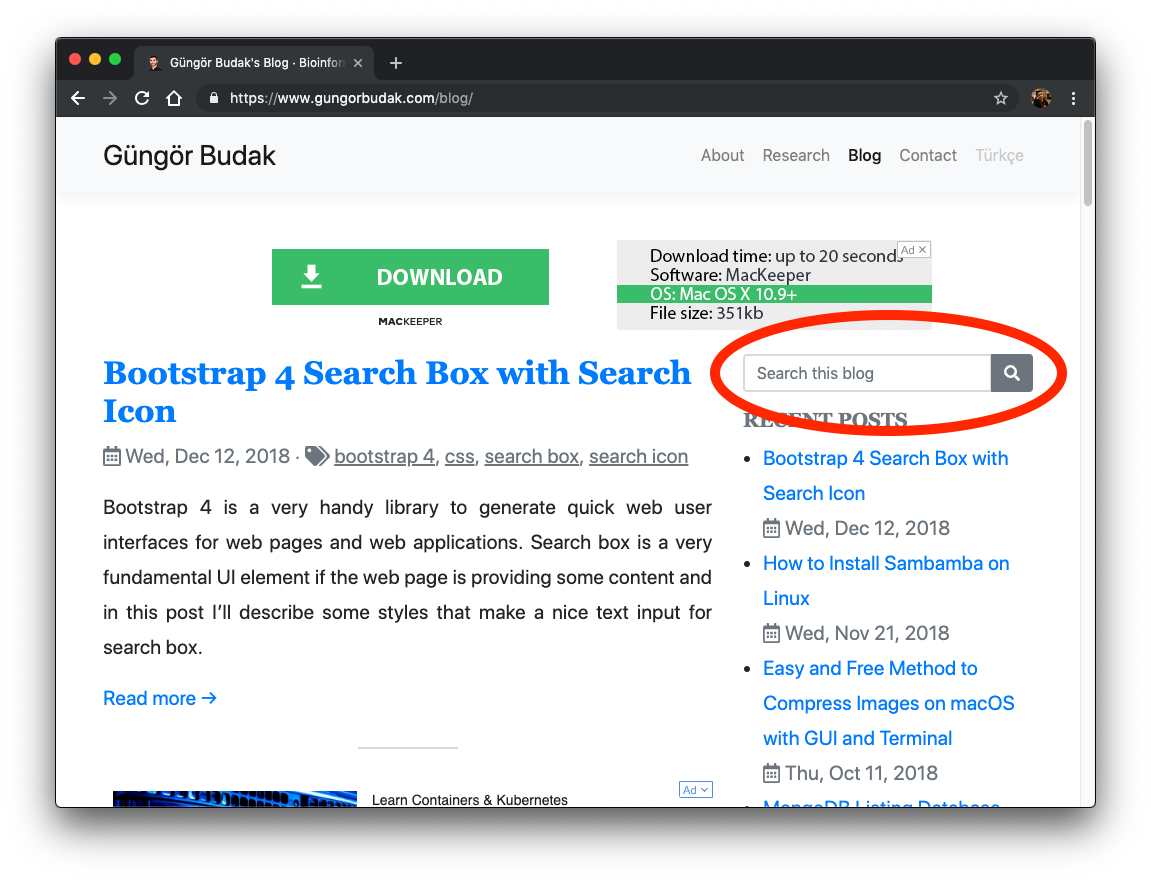The width and height of the screenshot is (1151, 881).
Task: Switch language with the Türkçe link
Action: [x=999, y=155]
